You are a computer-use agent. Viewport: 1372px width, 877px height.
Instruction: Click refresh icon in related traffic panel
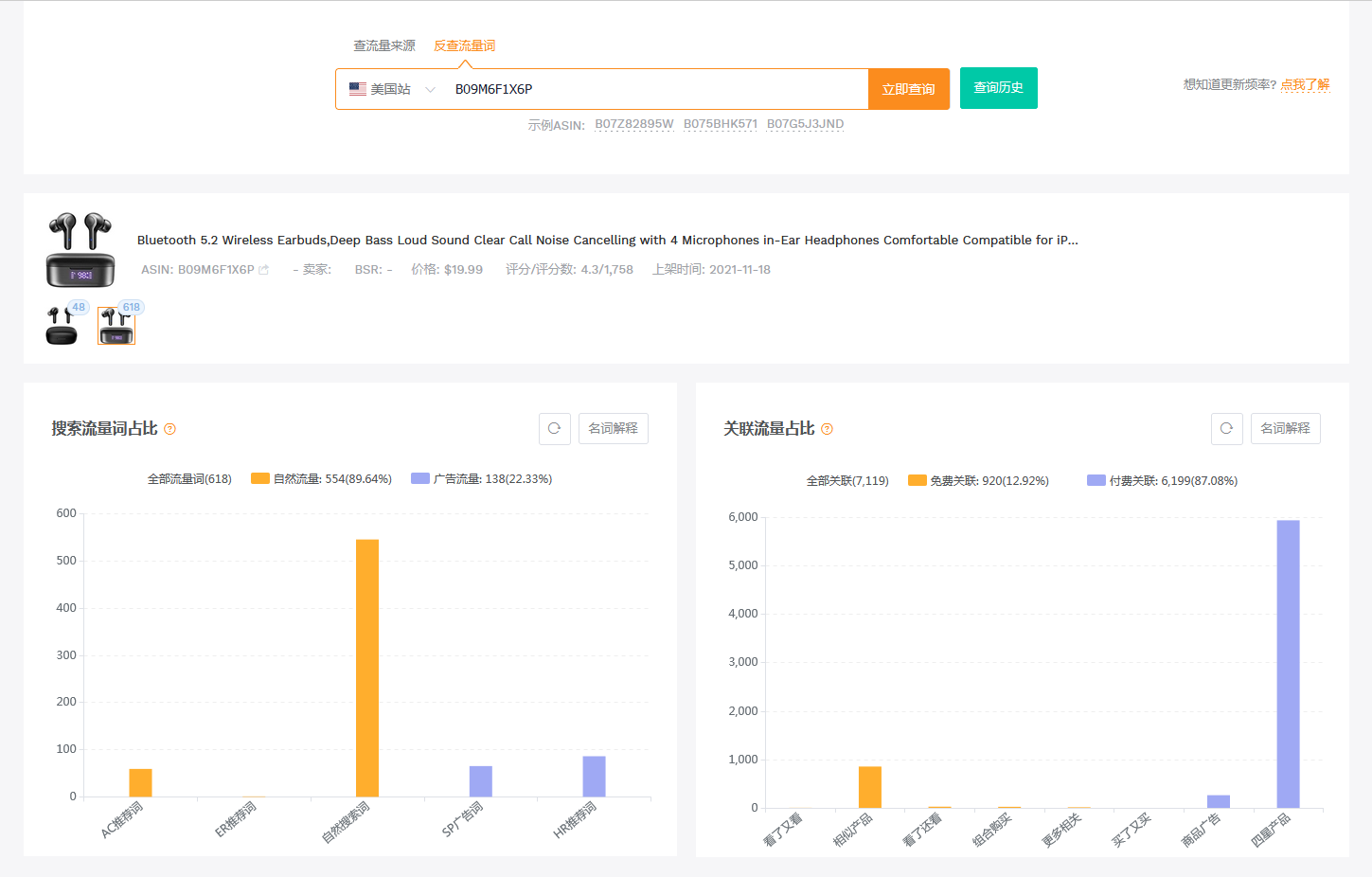coord(1226,429)
